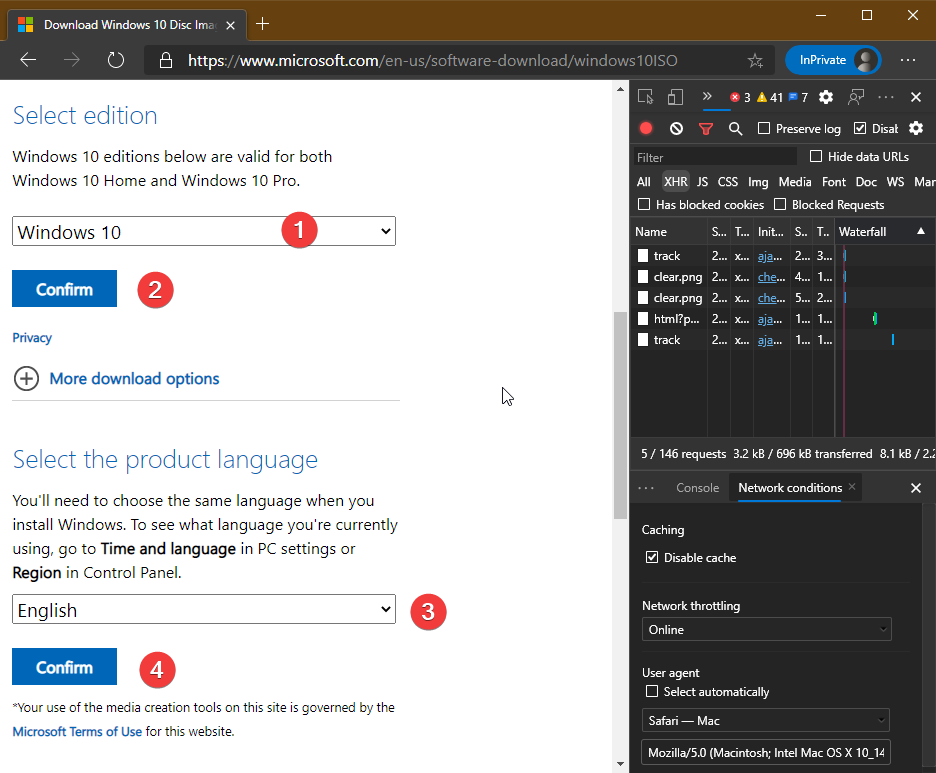Check Has blocked cookies

click(644, 205)
